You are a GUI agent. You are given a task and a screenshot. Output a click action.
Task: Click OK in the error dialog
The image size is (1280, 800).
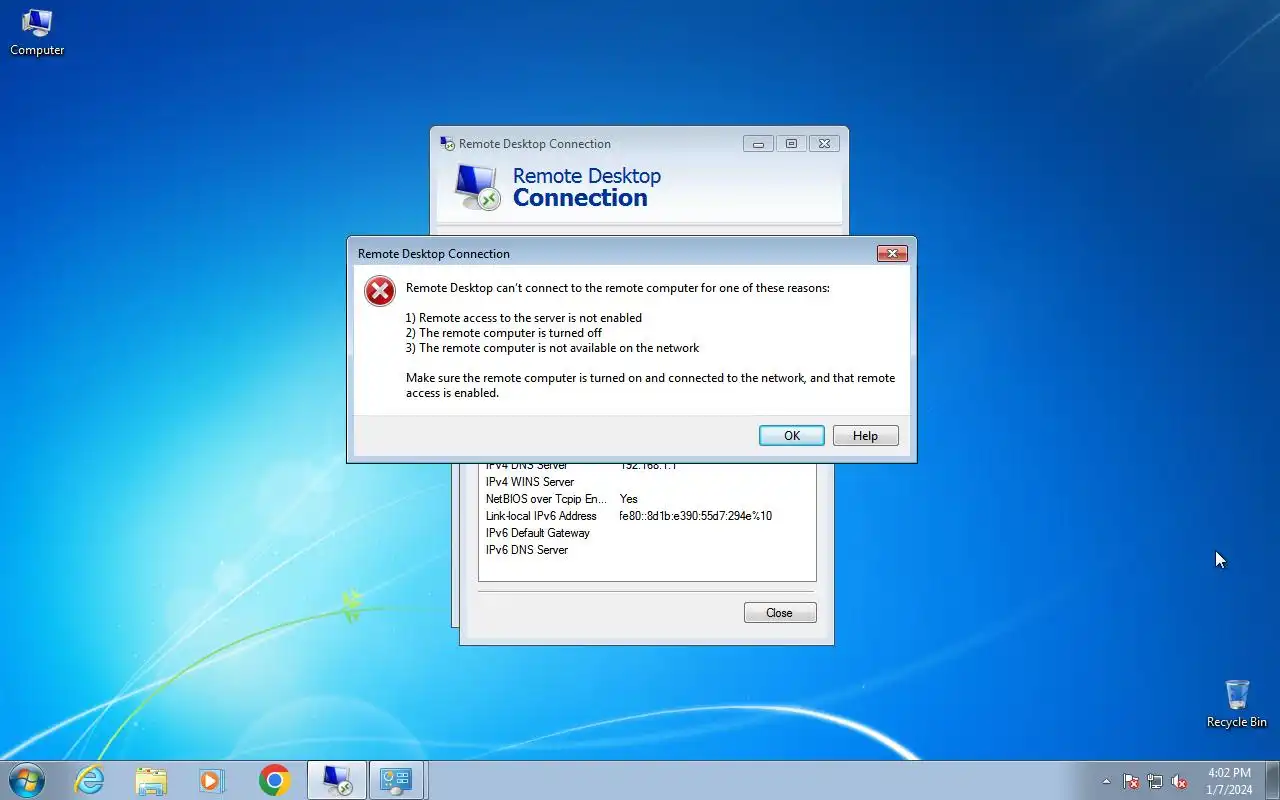click(x=791, y=436)
